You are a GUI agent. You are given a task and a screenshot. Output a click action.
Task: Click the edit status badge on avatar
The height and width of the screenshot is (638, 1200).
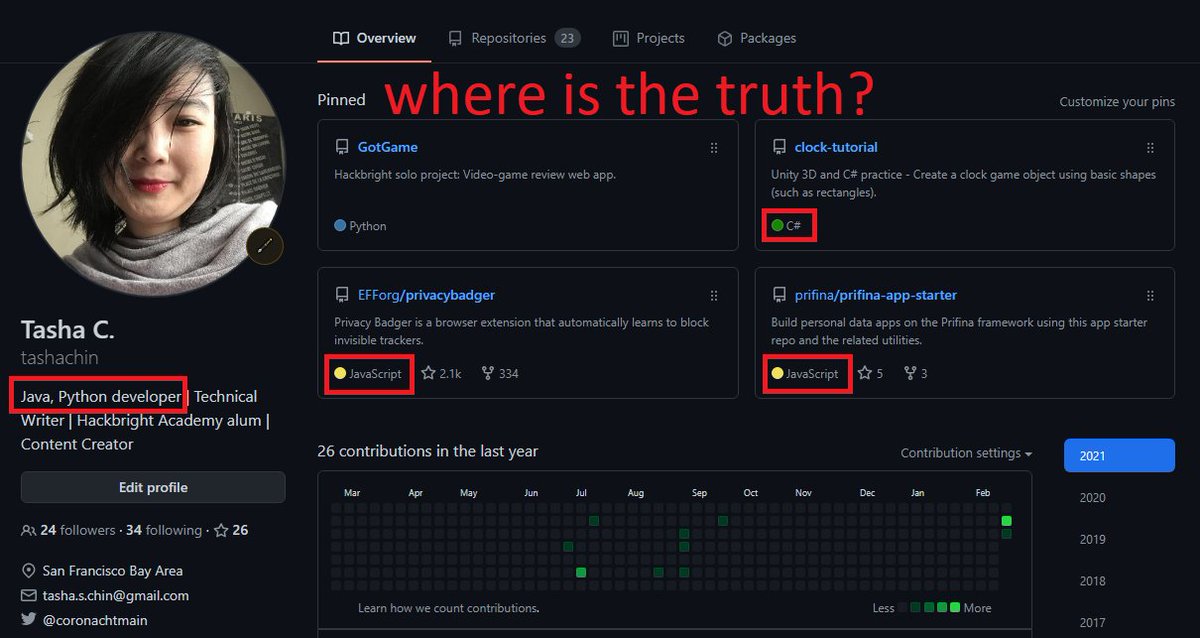coord(265,245)
